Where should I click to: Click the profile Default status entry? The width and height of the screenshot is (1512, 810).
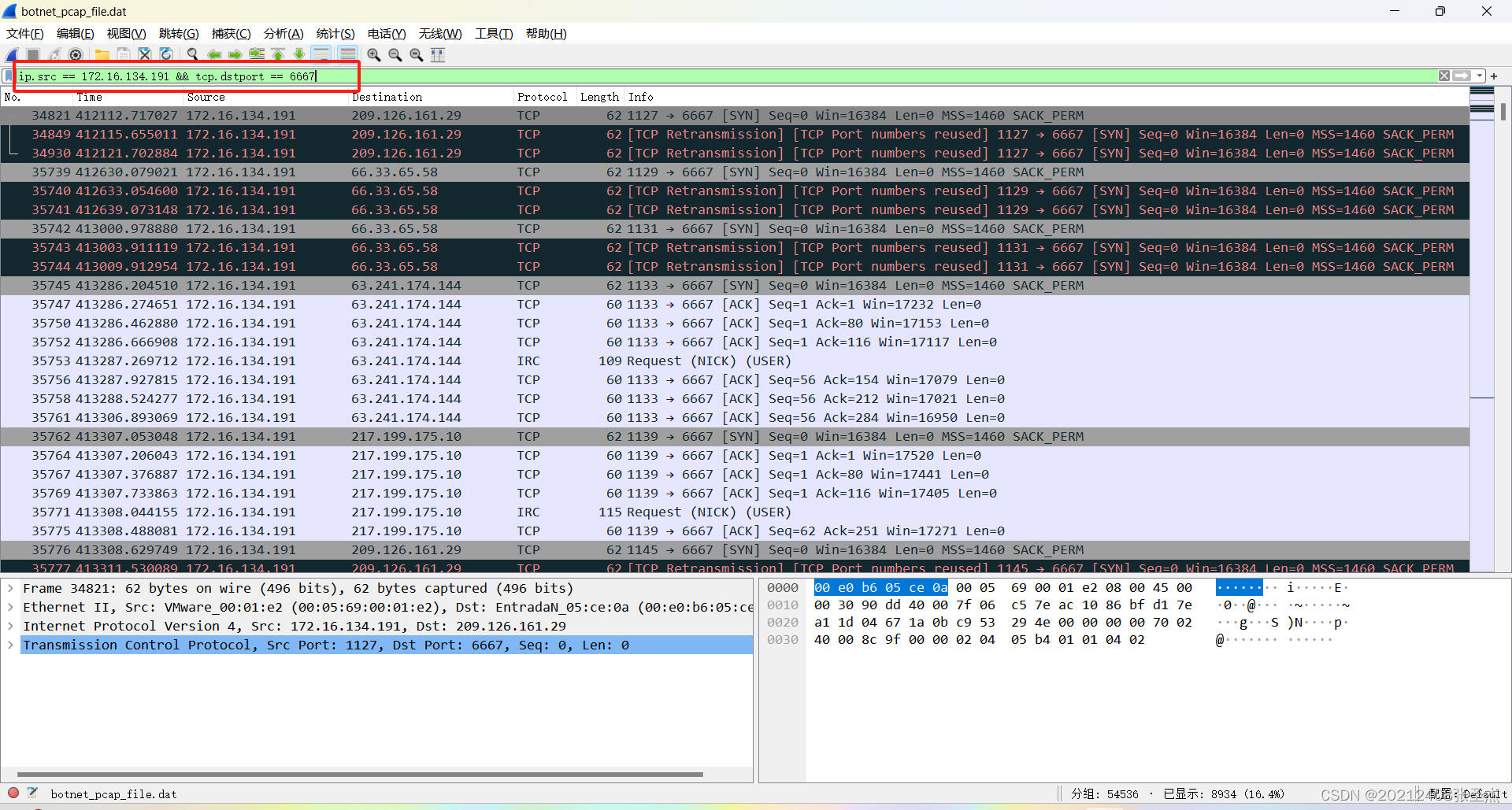(1468, 794)
